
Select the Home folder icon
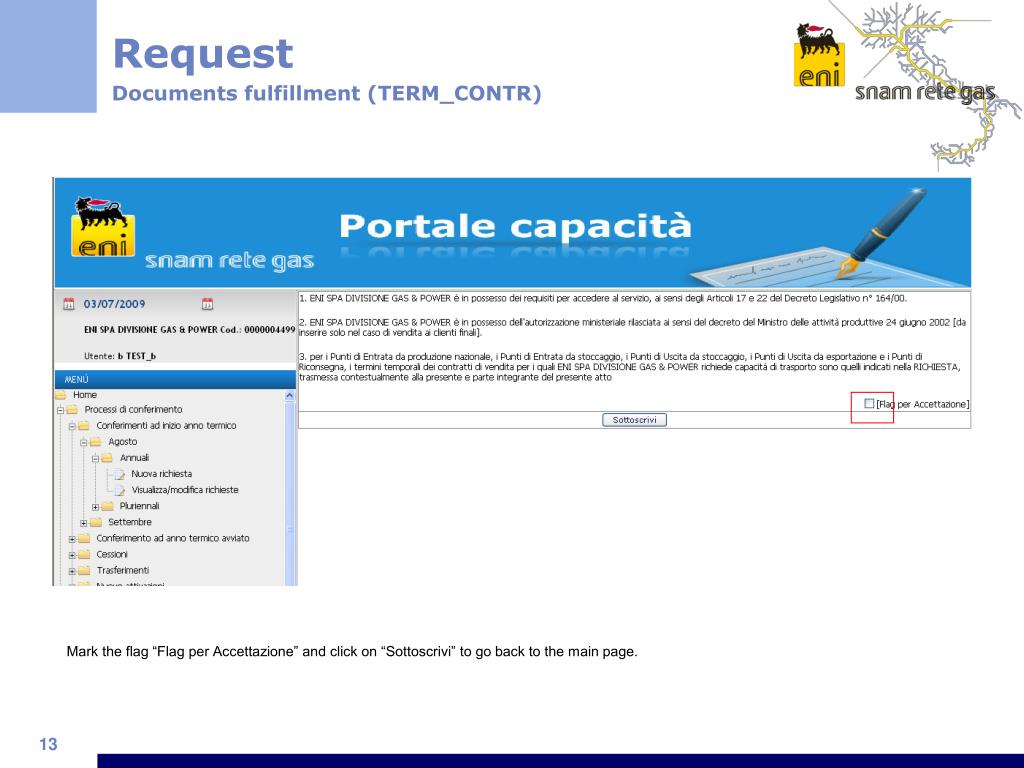(x=61, y=395)
